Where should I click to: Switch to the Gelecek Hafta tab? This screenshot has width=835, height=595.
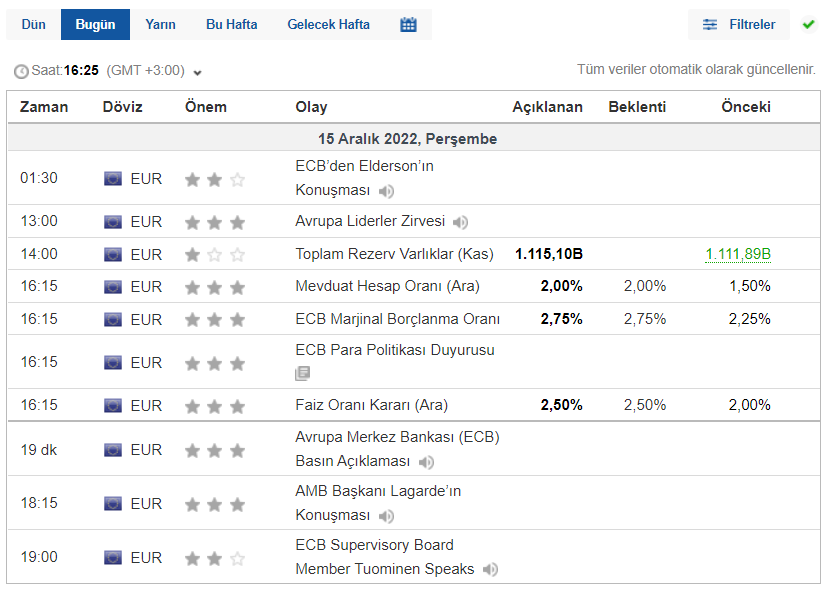coord(328,24)
